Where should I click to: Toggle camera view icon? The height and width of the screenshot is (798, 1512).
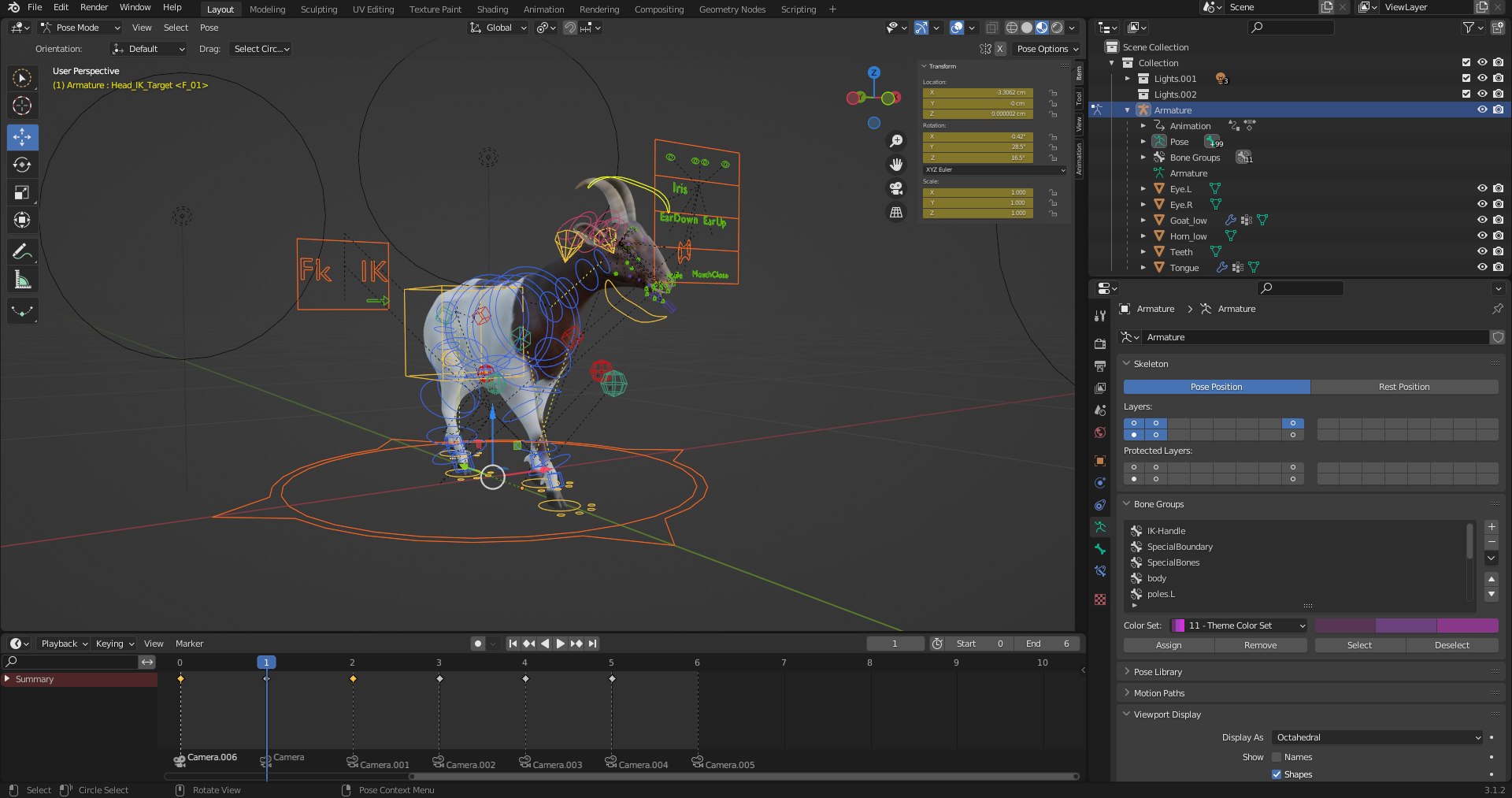pos(896,188)
